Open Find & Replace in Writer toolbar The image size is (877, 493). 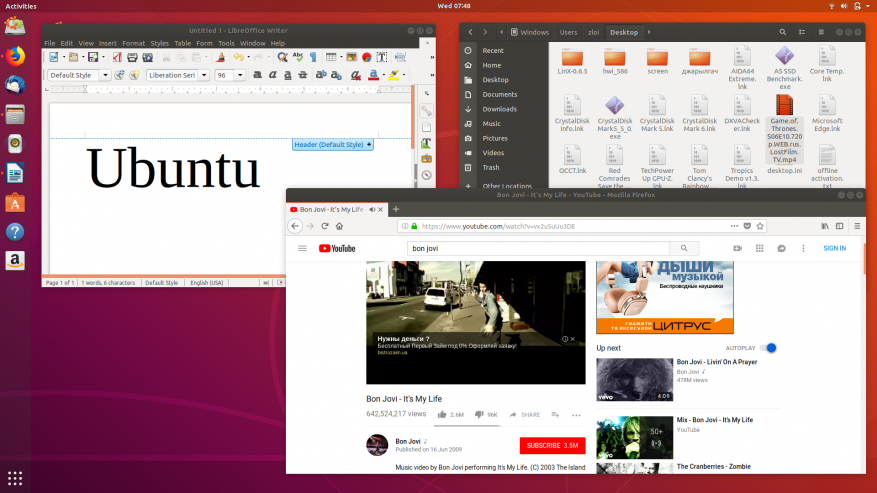coord(282,57)
